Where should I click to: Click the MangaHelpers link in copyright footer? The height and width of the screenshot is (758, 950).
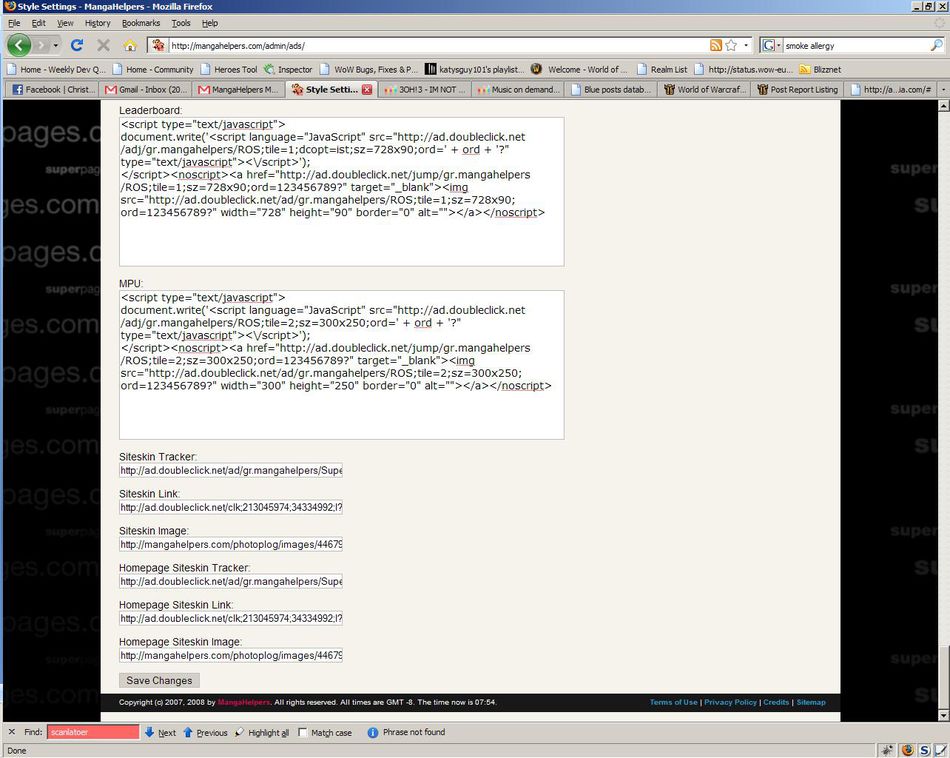pyautogui.click(x=244, y=702)
